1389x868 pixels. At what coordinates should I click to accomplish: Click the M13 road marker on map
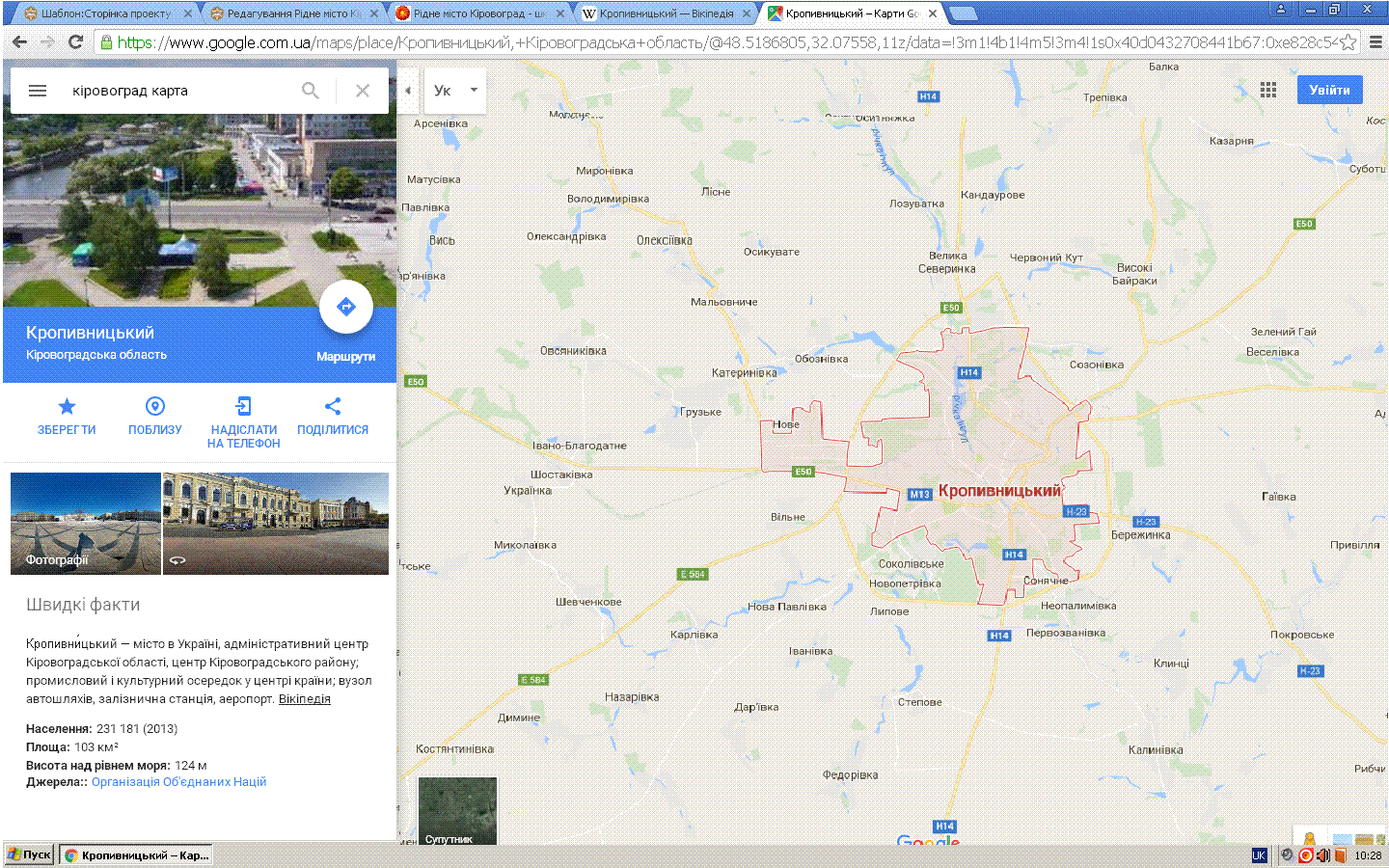click(919, 495)
